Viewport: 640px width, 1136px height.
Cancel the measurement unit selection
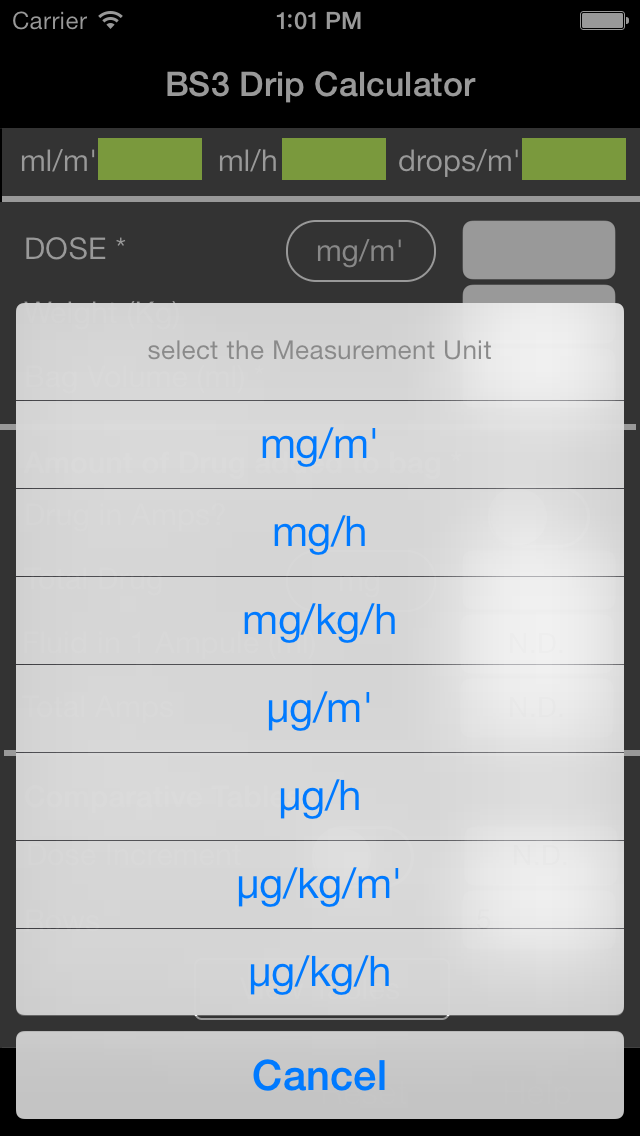pos(320,1075)
